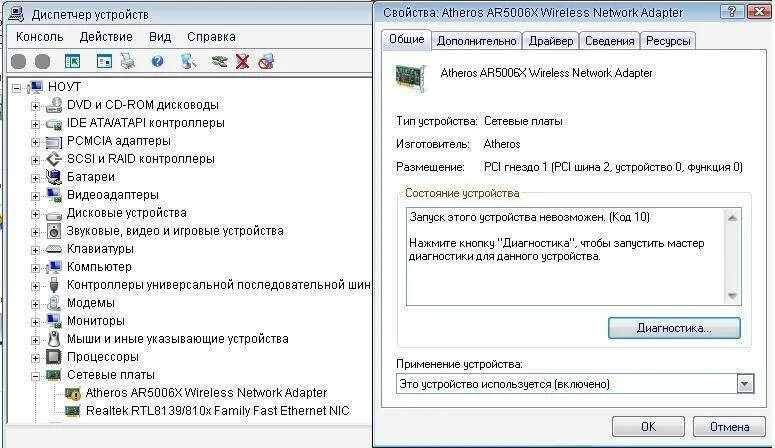This screenshot has height=448, width=775.
Task: Click the Сетевые платы network icon
Action: [54, 375]
